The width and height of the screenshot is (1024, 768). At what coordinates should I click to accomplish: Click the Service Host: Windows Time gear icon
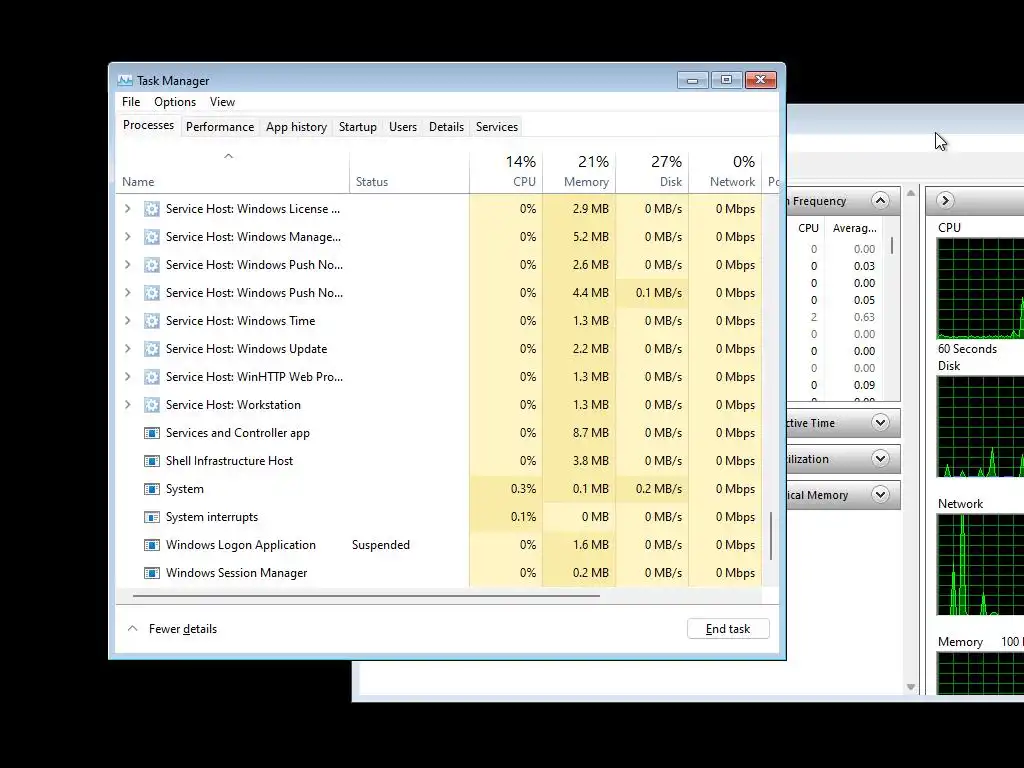pos(152,321)
